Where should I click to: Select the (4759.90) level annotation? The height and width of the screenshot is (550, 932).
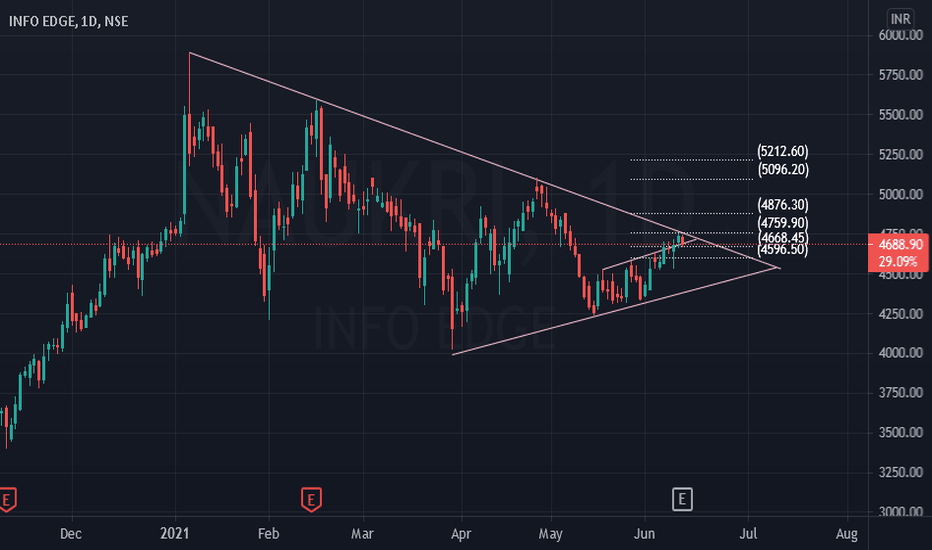783,222
